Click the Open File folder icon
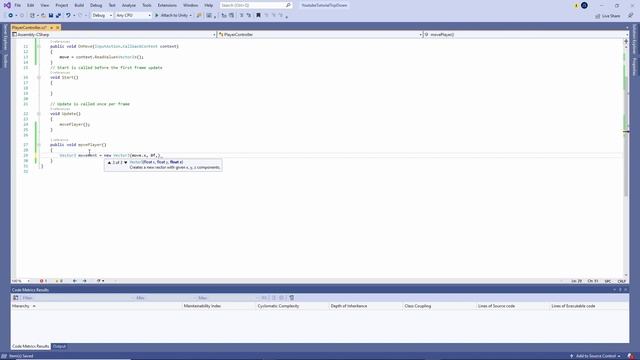 point(43,16)
